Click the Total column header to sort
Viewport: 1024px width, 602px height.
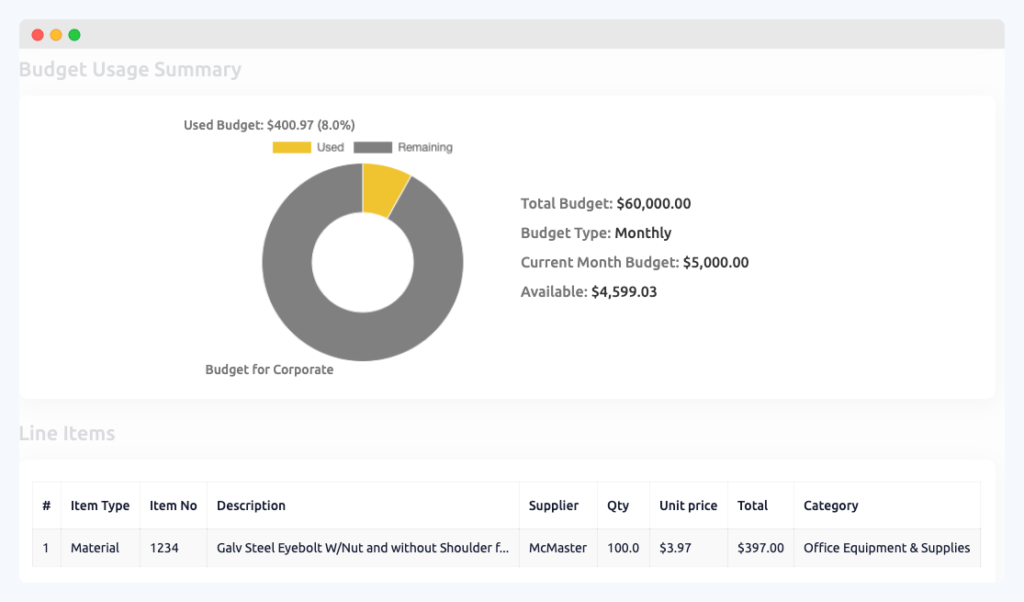752,505
